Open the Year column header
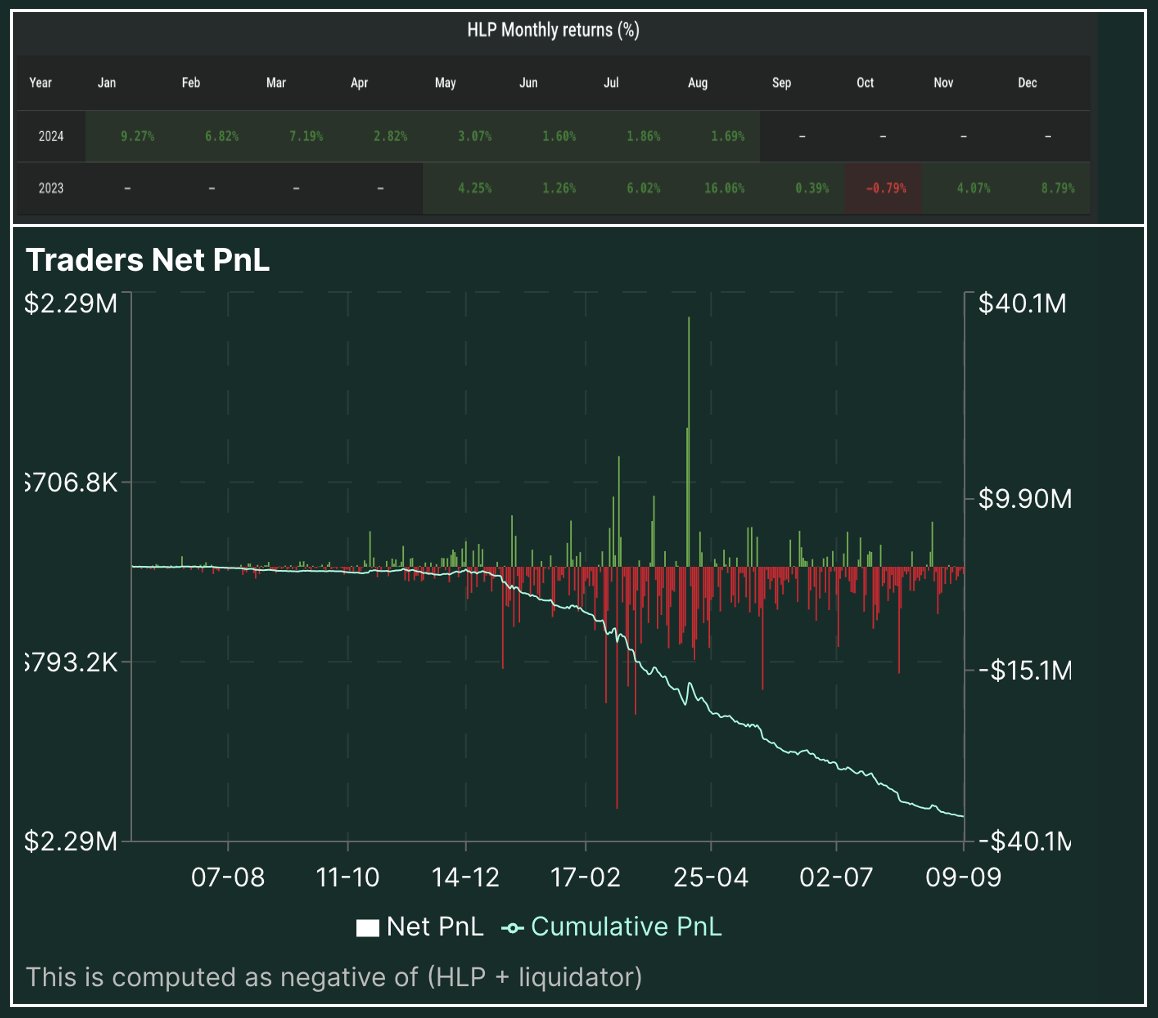 pos(41,83)
